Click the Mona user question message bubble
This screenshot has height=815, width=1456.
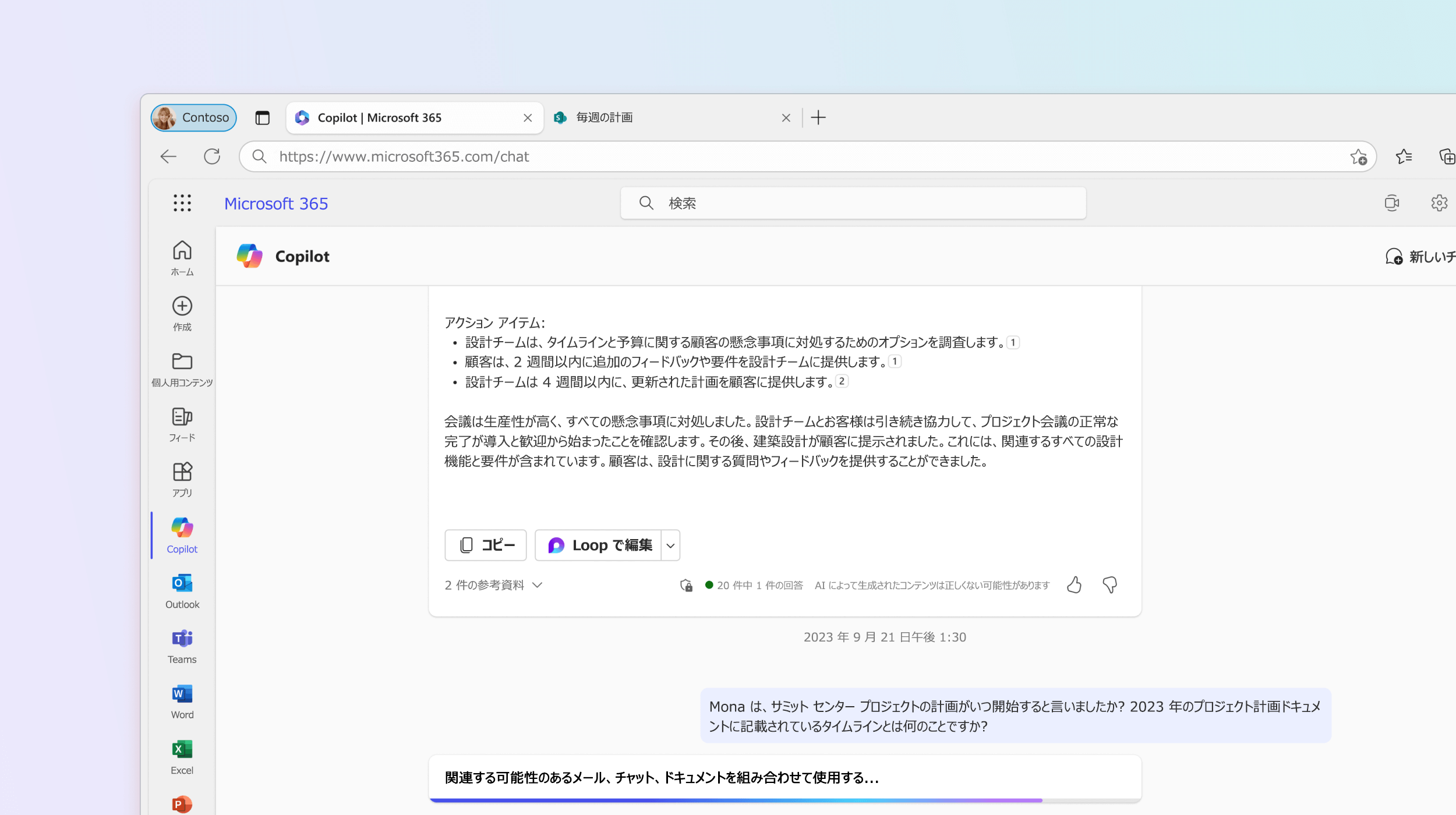coord(1015,716)
